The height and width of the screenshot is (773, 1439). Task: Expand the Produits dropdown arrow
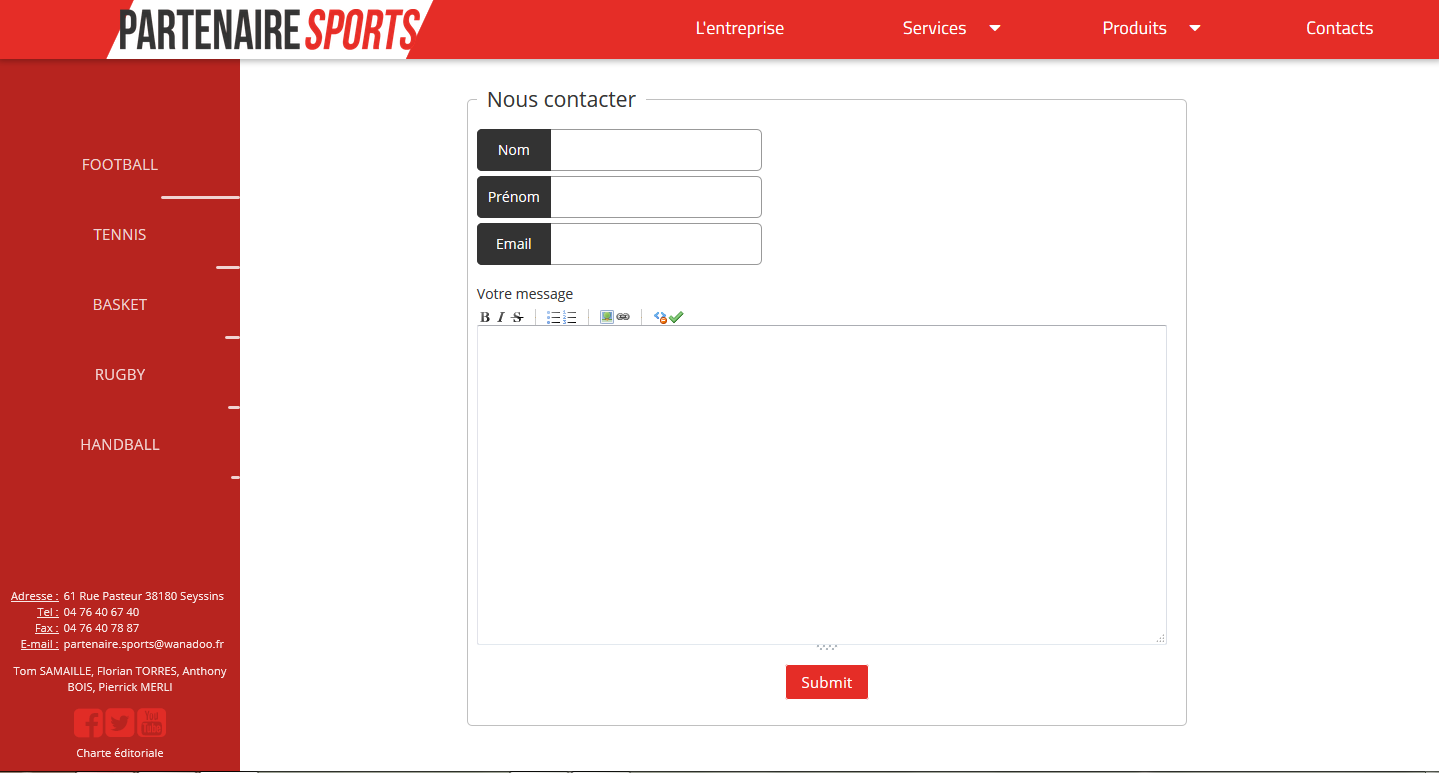pos(1195,28)
